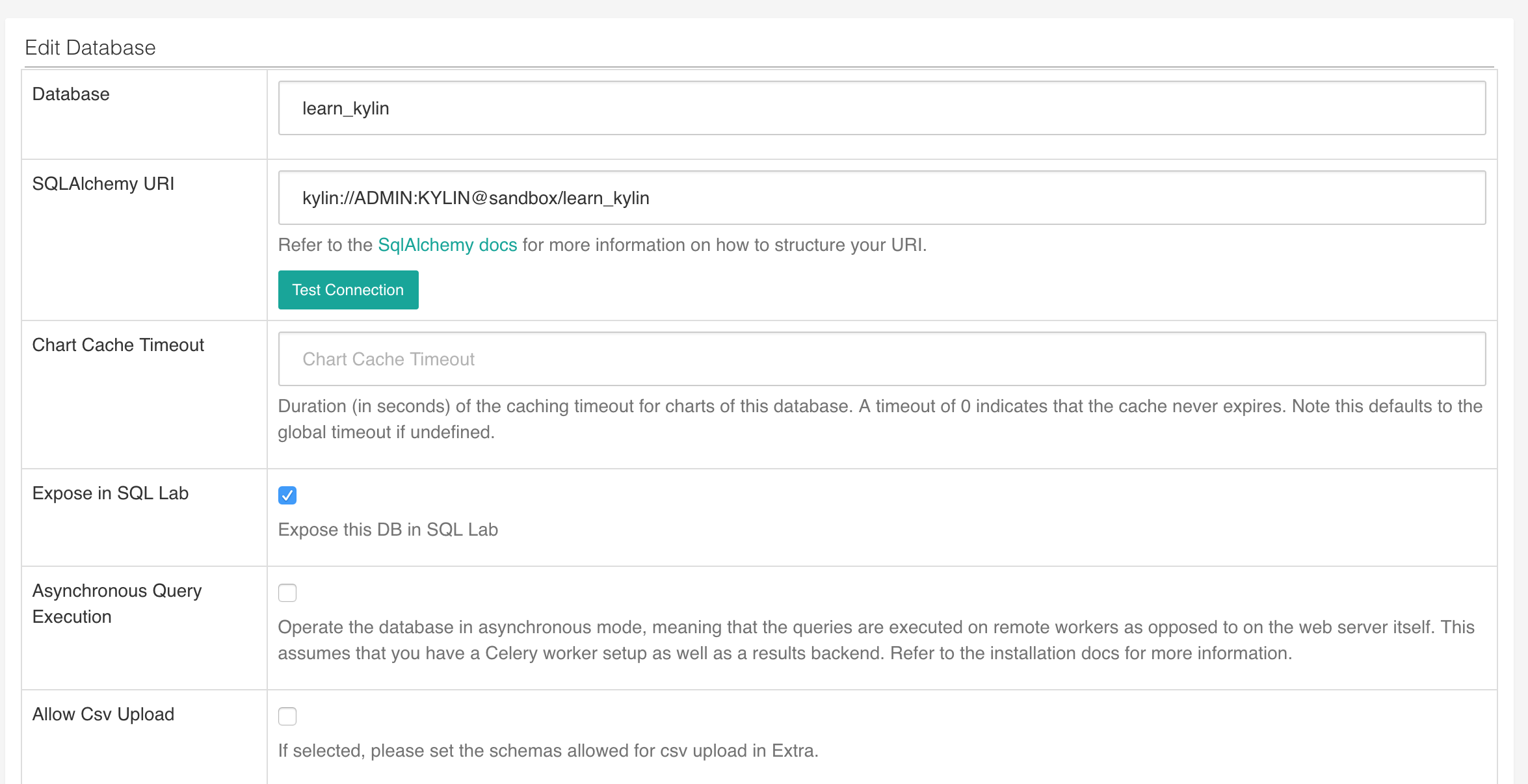This screenshot has width=1528, height=784.
Task: Open the SqlAlchemy docs link
Action: (x=447, y=245)
